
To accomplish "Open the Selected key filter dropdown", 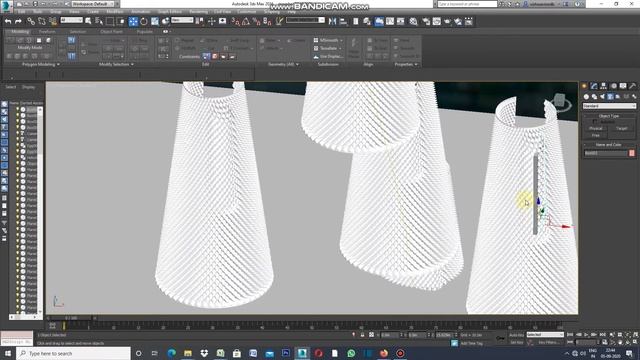I will (545, 335).
